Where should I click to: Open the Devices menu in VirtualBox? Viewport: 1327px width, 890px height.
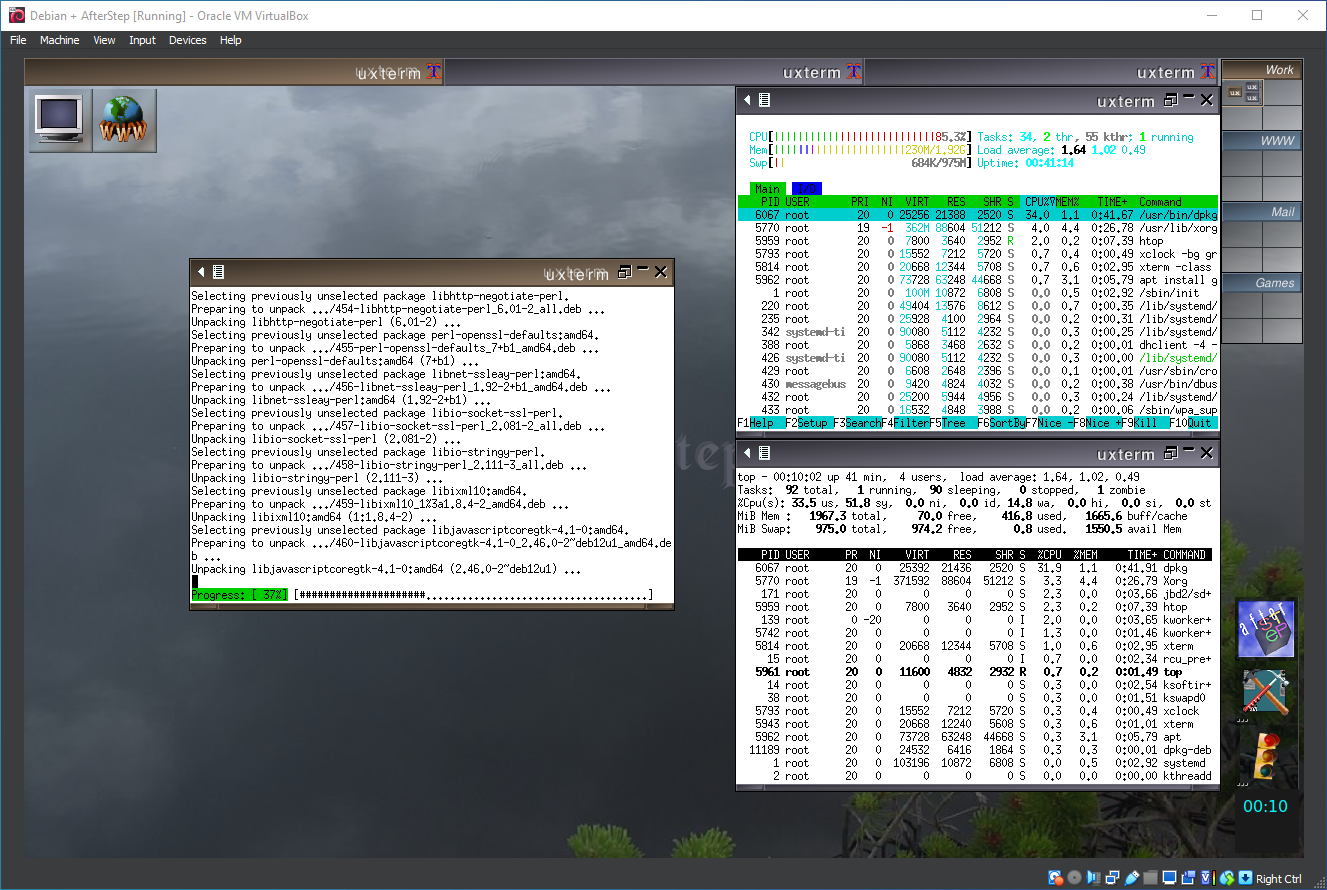pos(187,40)
